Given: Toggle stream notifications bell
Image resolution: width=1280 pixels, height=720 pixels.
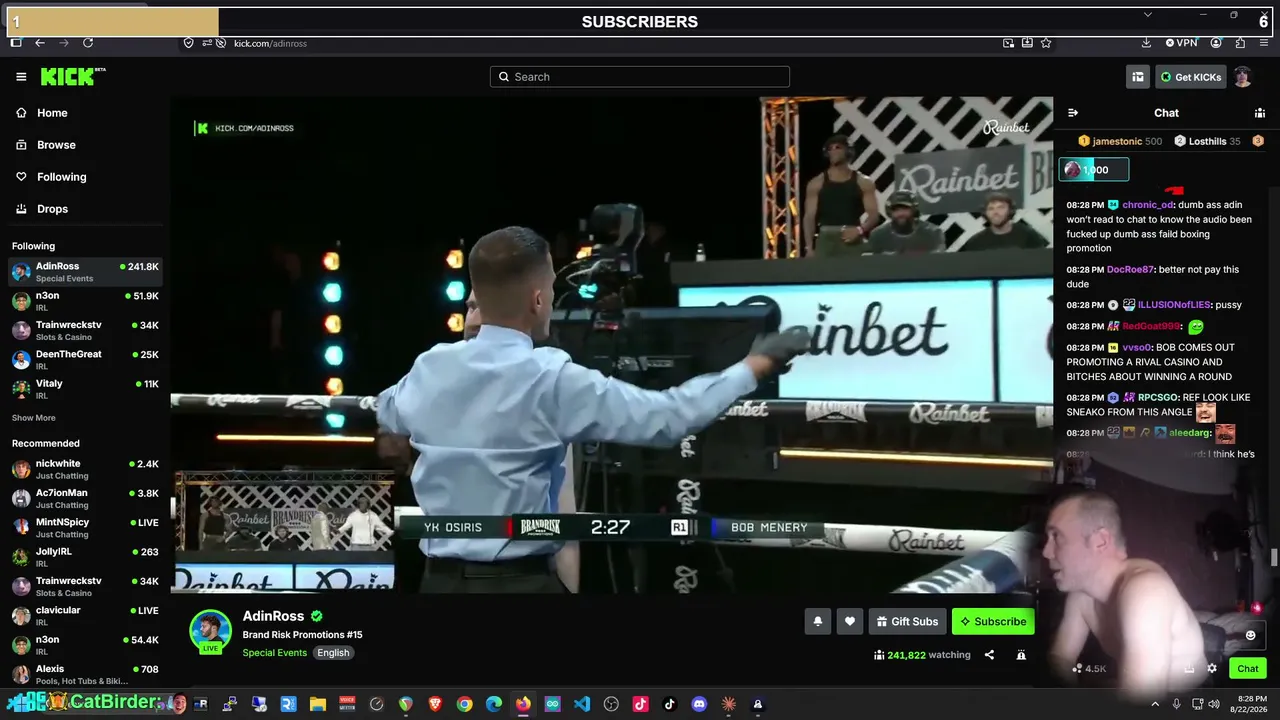Looking at the screenshot, I should 817,621.
